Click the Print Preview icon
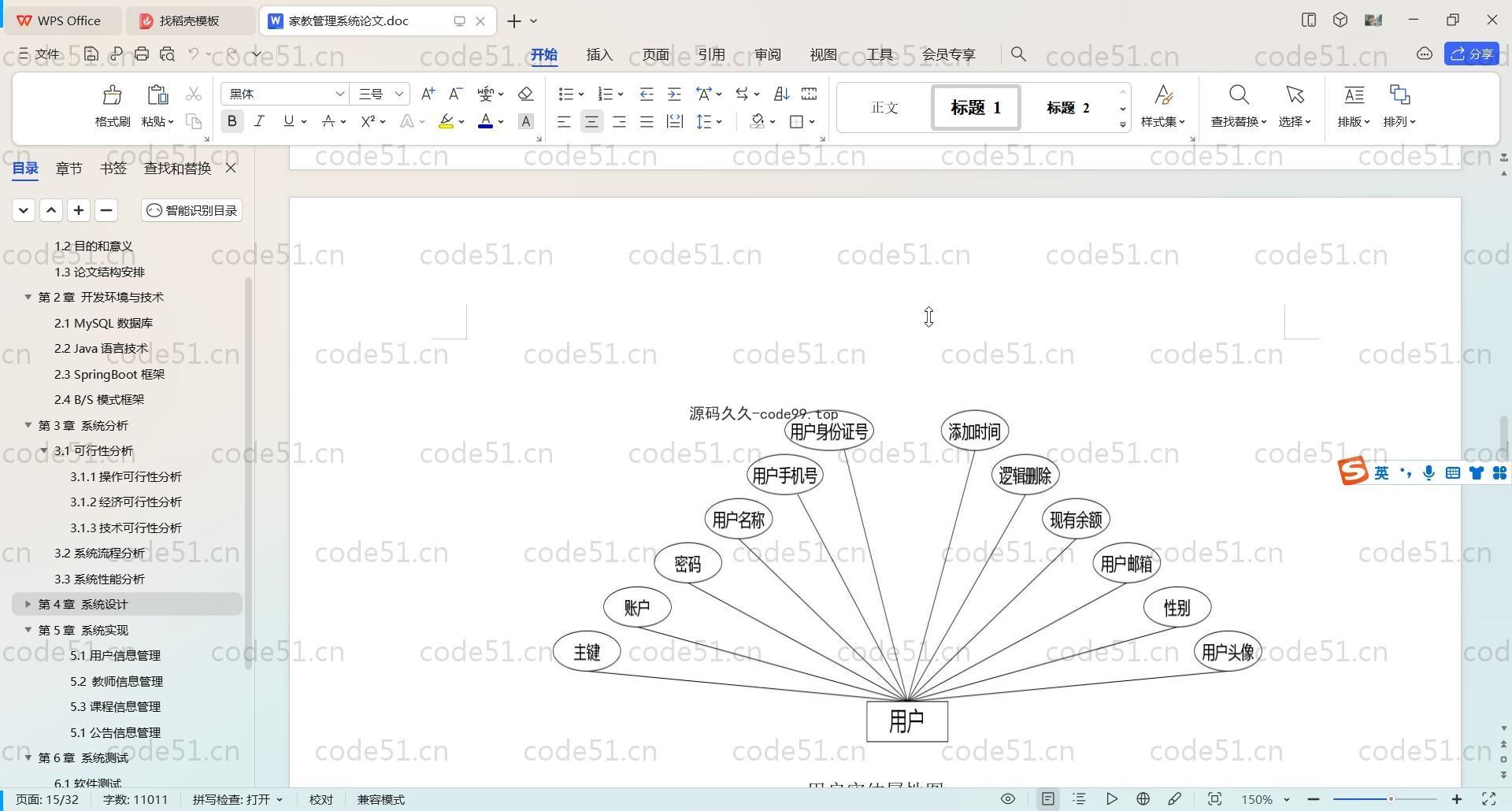Image resolution: width=1512 pixels, height=811 pixels. (167, 54)
